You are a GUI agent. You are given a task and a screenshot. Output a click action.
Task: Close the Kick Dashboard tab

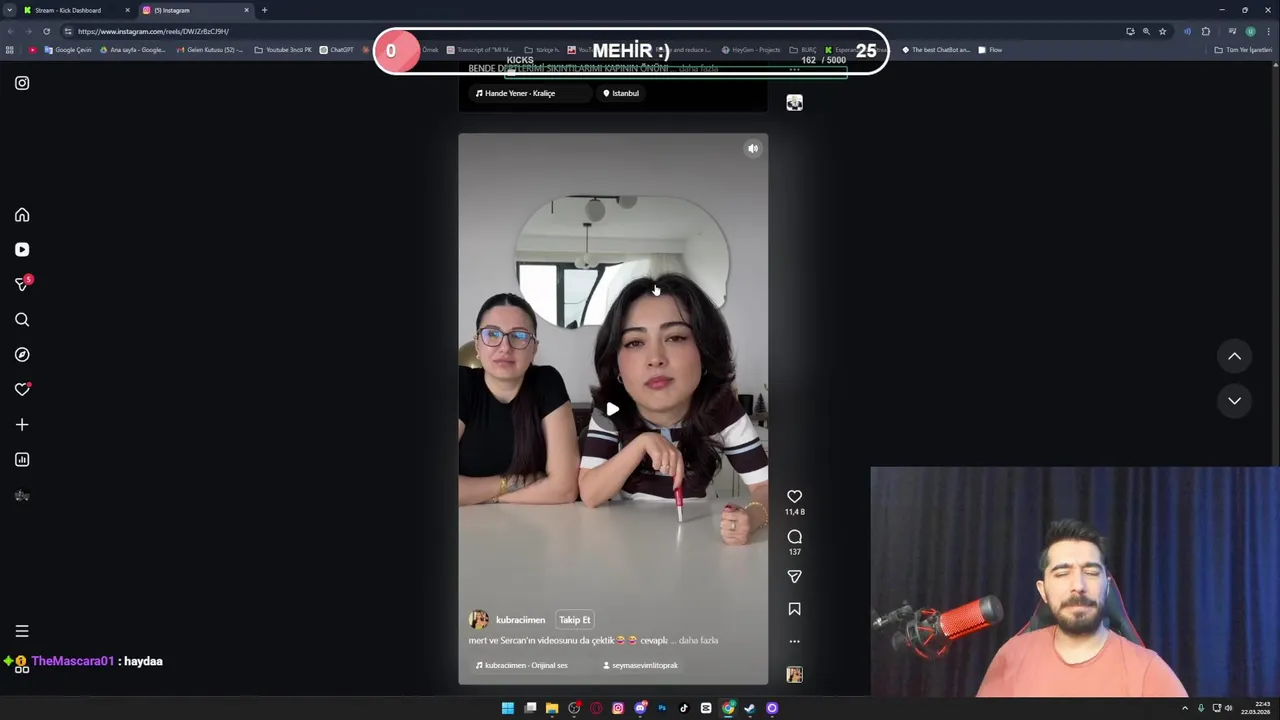(x=127, y=10)
